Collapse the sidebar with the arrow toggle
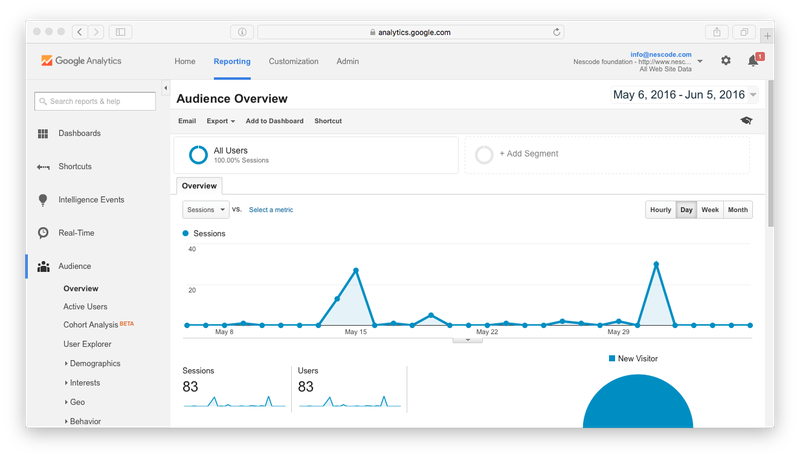This screenshot has width=800, height=458. (165, 88)
